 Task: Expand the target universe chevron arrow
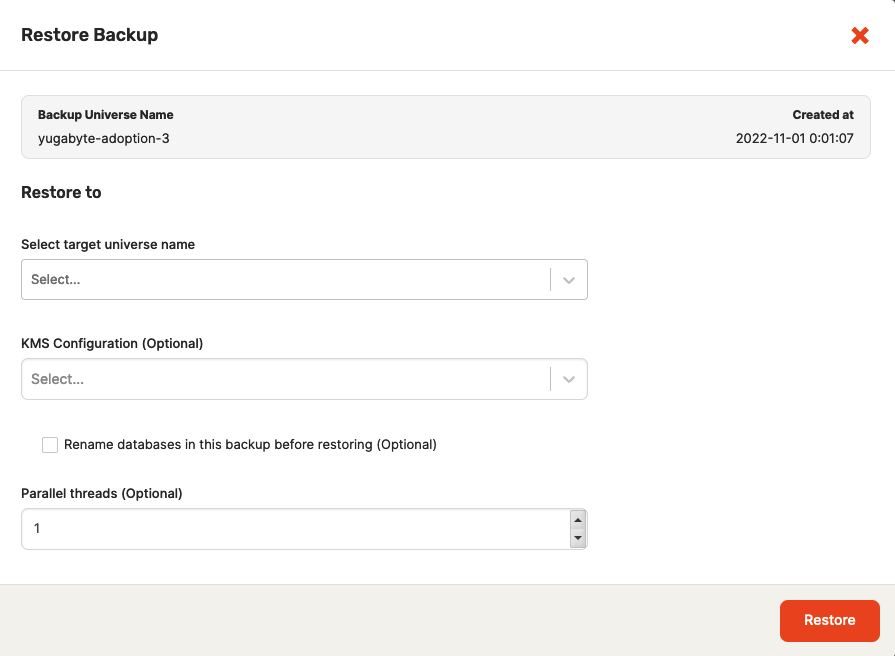tap(568, 280)
